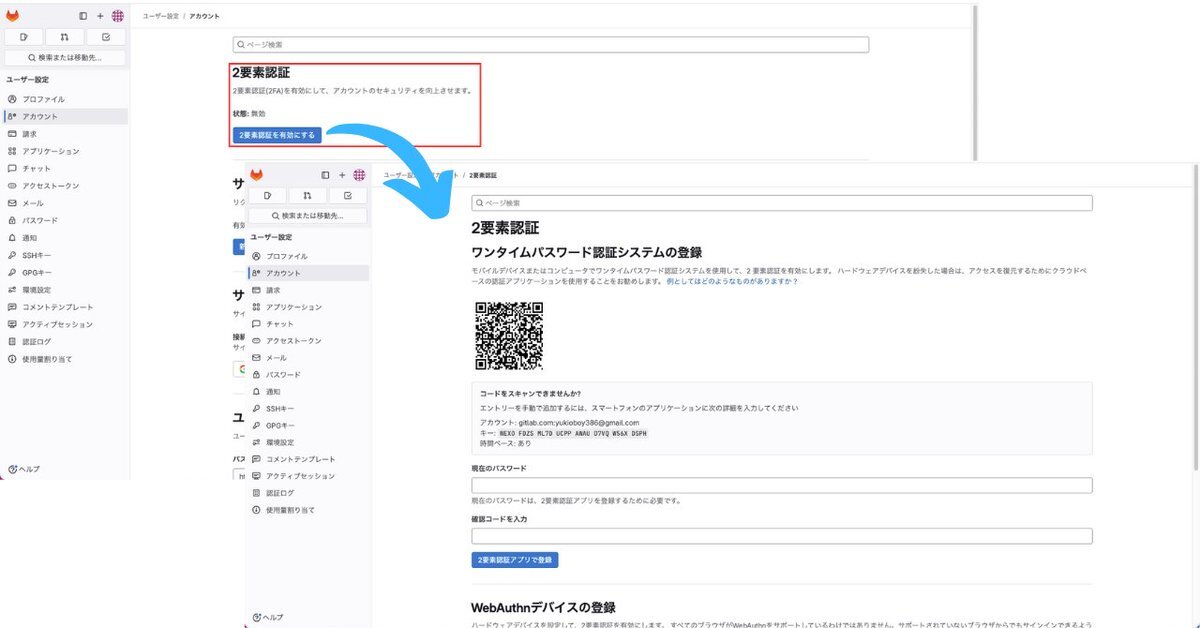Click envelope icon beside メール in back sidebar
Viewport: 1200px width, 628px height.
tap(12, 203)
